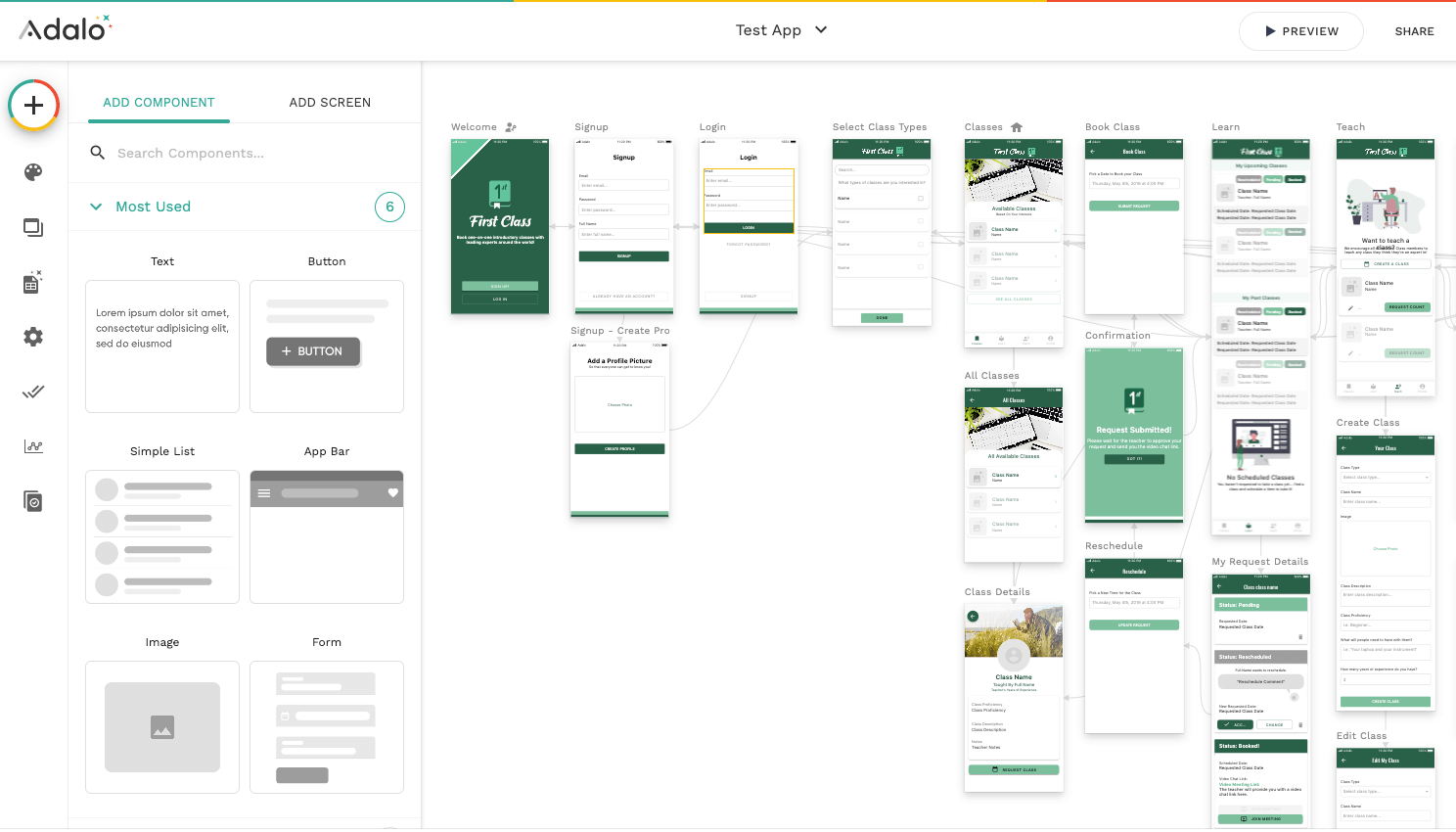Open the Screens panel icon
Screen dimensions: 1456x832
point(34,227)
